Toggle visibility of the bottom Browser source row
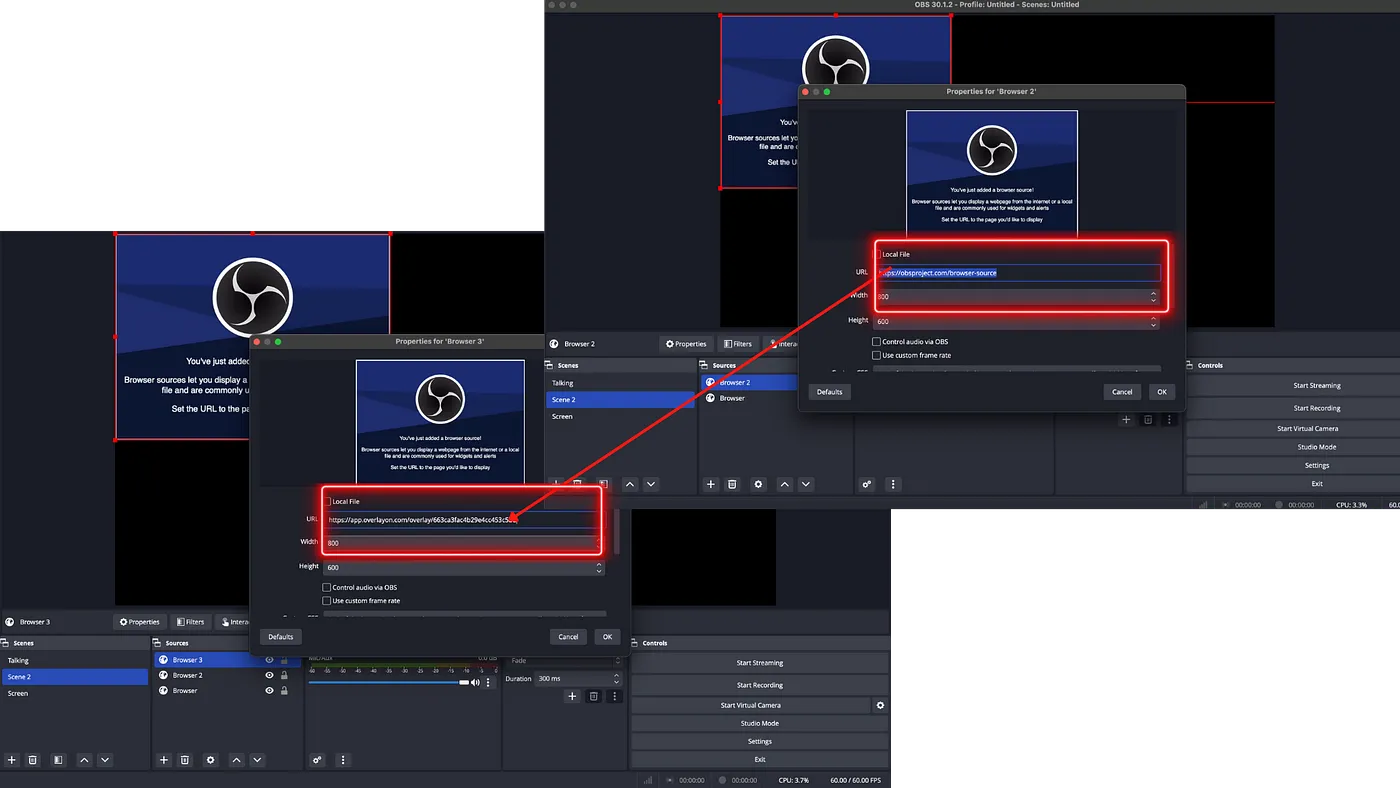This screenshot has height=788, width=1400. 269,690
